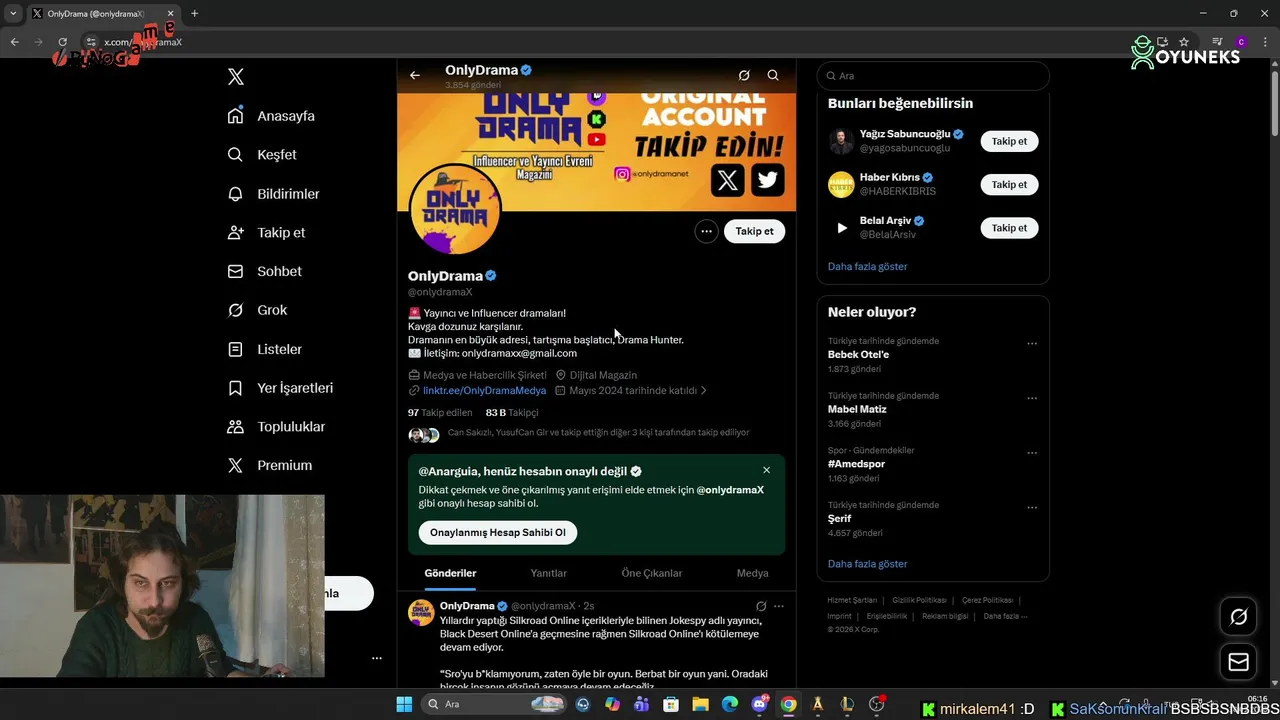1280x720 pixels.
Task: Follow Yağız Sabuncuoğlu with Takip et
Action: [1009, 141]
